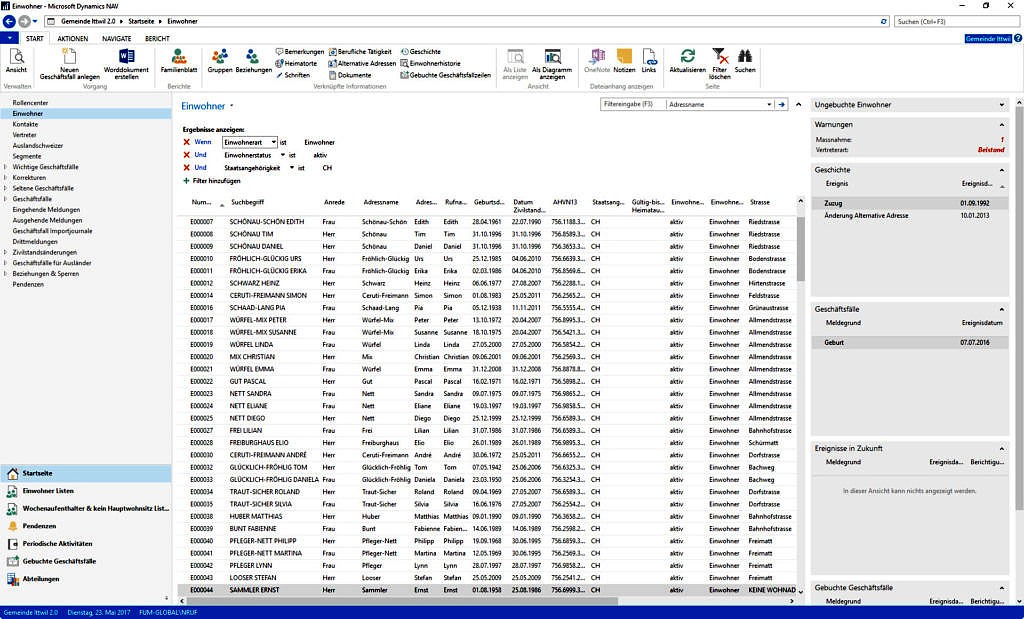Viewport: 1024px width, 619px height.
Task: Sort by the Suchbegriff column header
Action: tap(248, 202)
